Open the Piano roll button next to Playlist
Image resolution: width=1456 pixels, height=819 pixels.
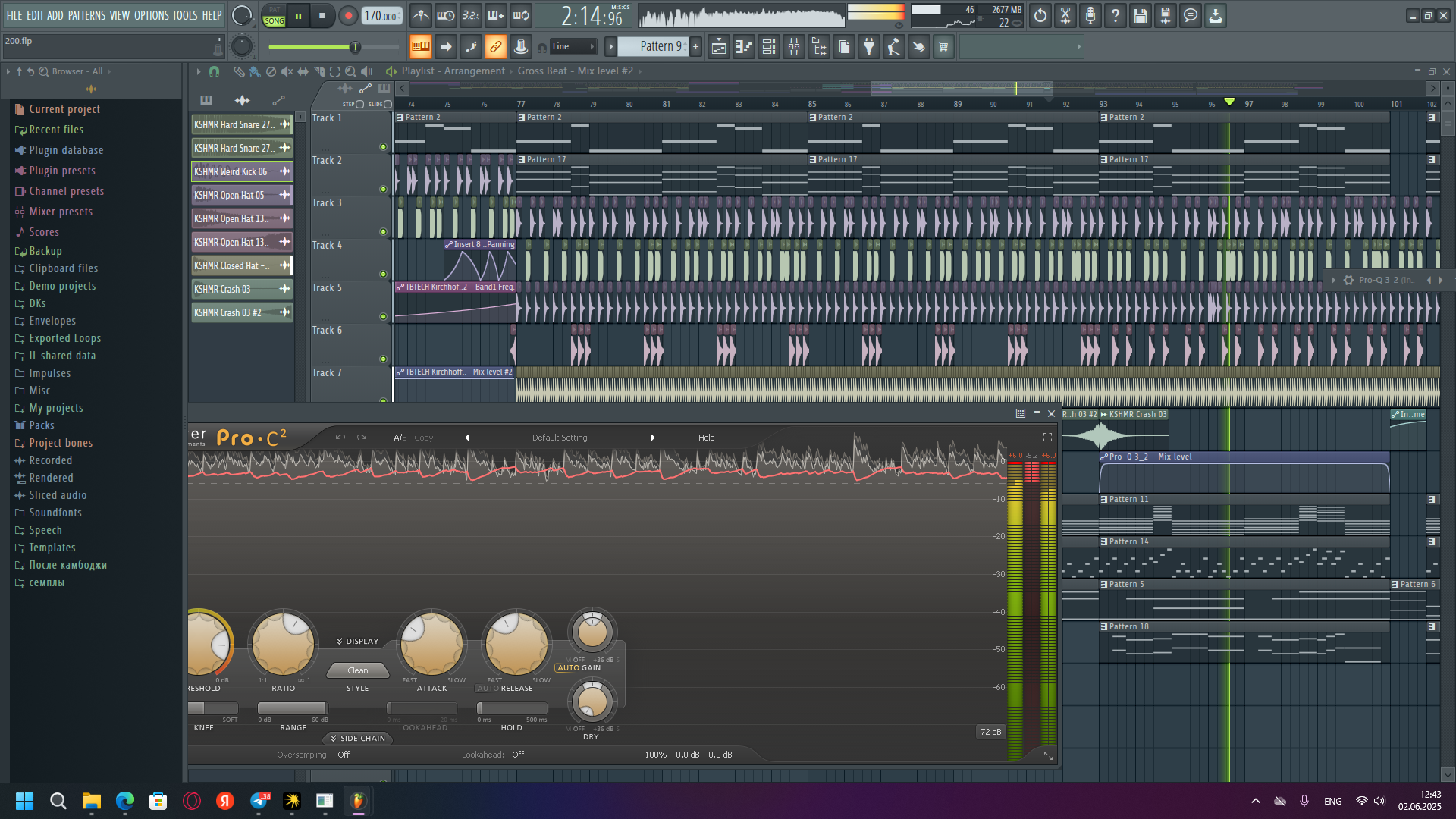click(744, 47)
